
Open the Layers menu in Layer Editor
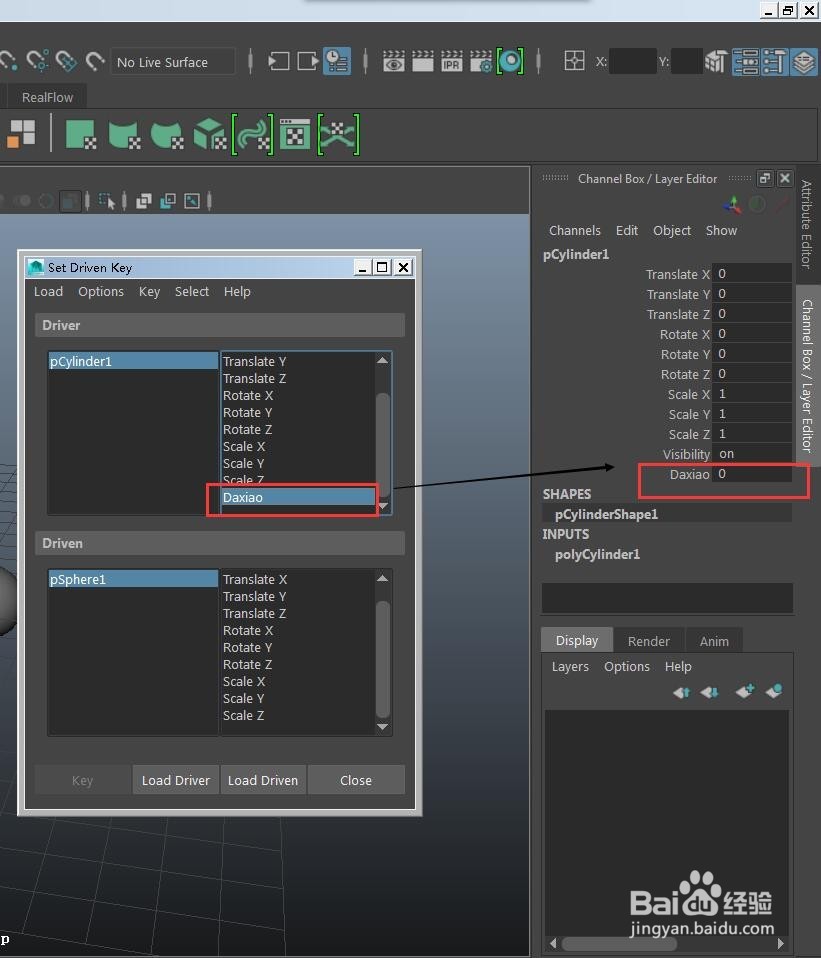[570, 667]
